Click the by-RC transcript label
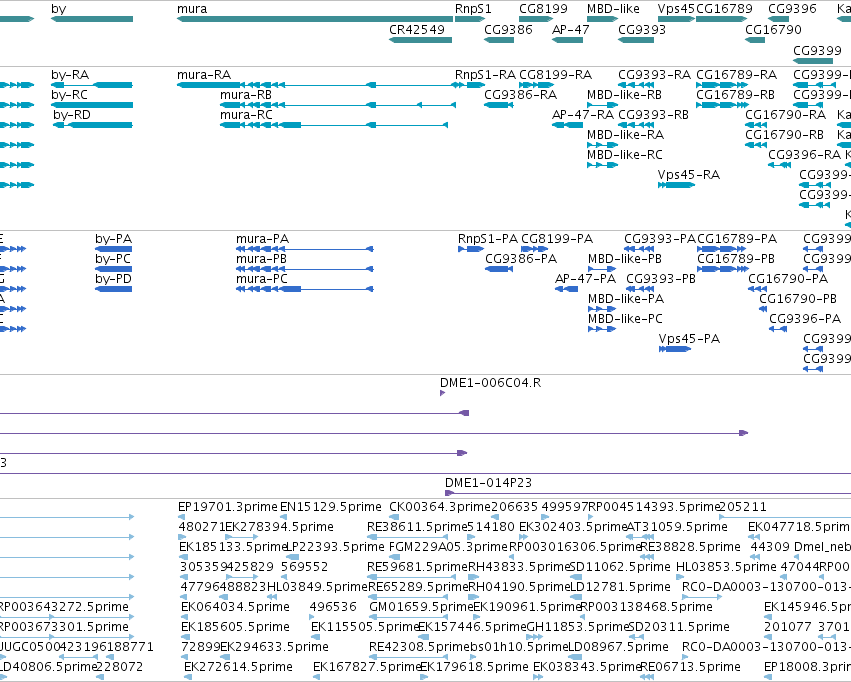This screenshot has width=851, height=682. [69, 94]
